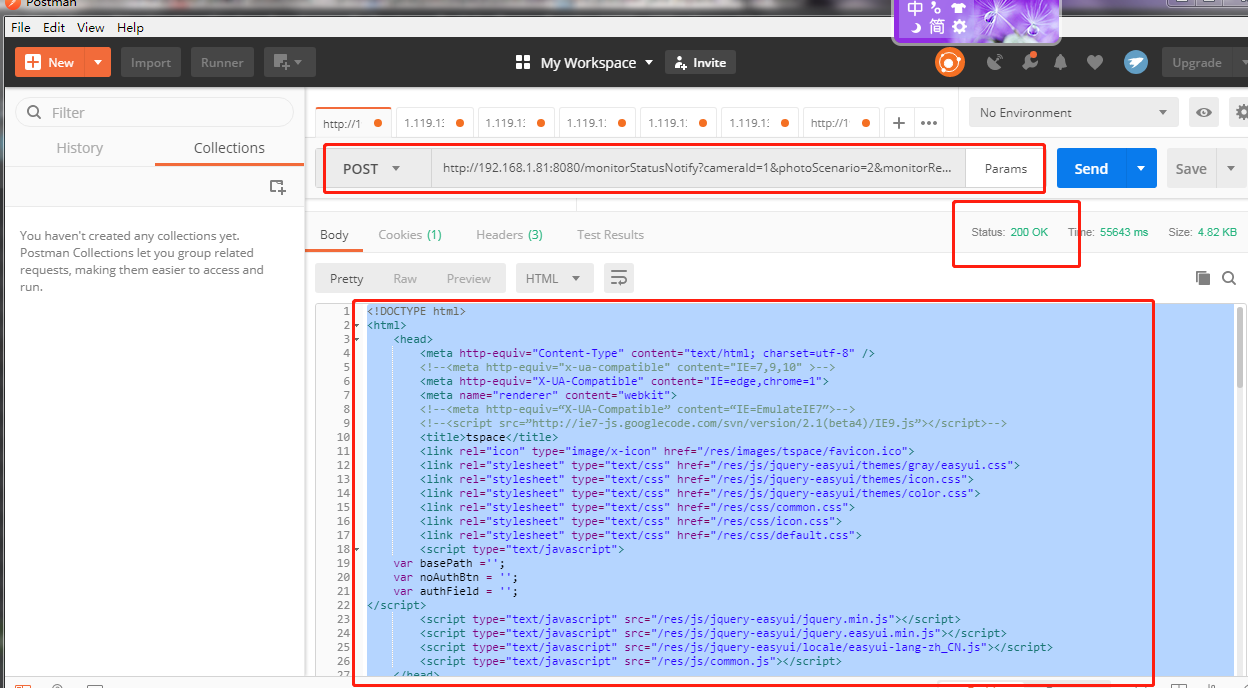Open the No Environment dropdown

click(x=1074, y=112)
